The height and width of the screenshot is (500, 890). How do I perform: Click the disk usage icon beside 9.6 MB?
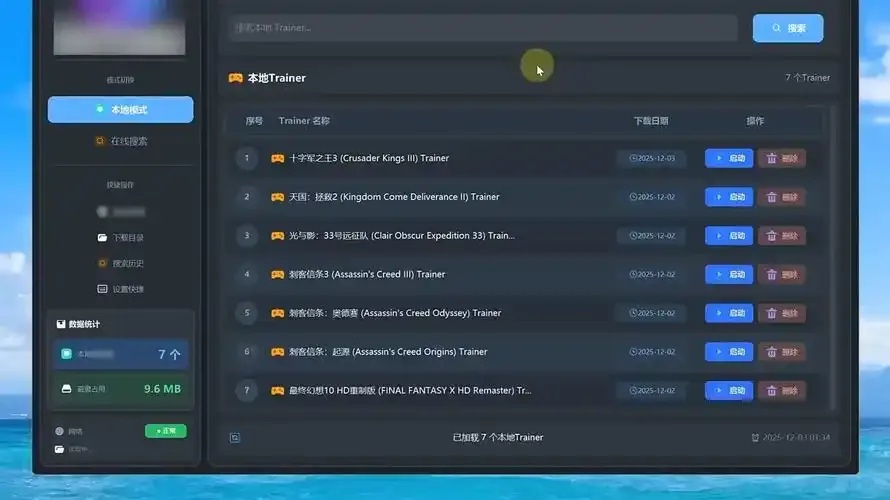point(66,389)
